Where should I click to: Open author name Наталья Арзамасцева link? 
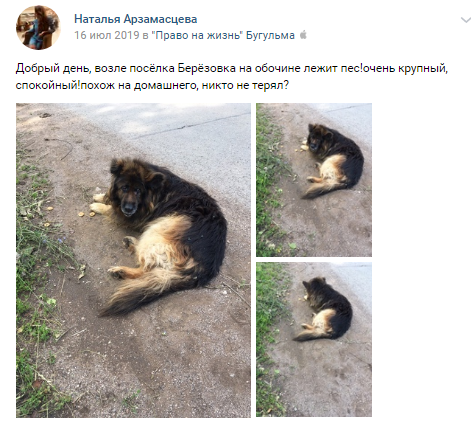click(x=136, y=19)
